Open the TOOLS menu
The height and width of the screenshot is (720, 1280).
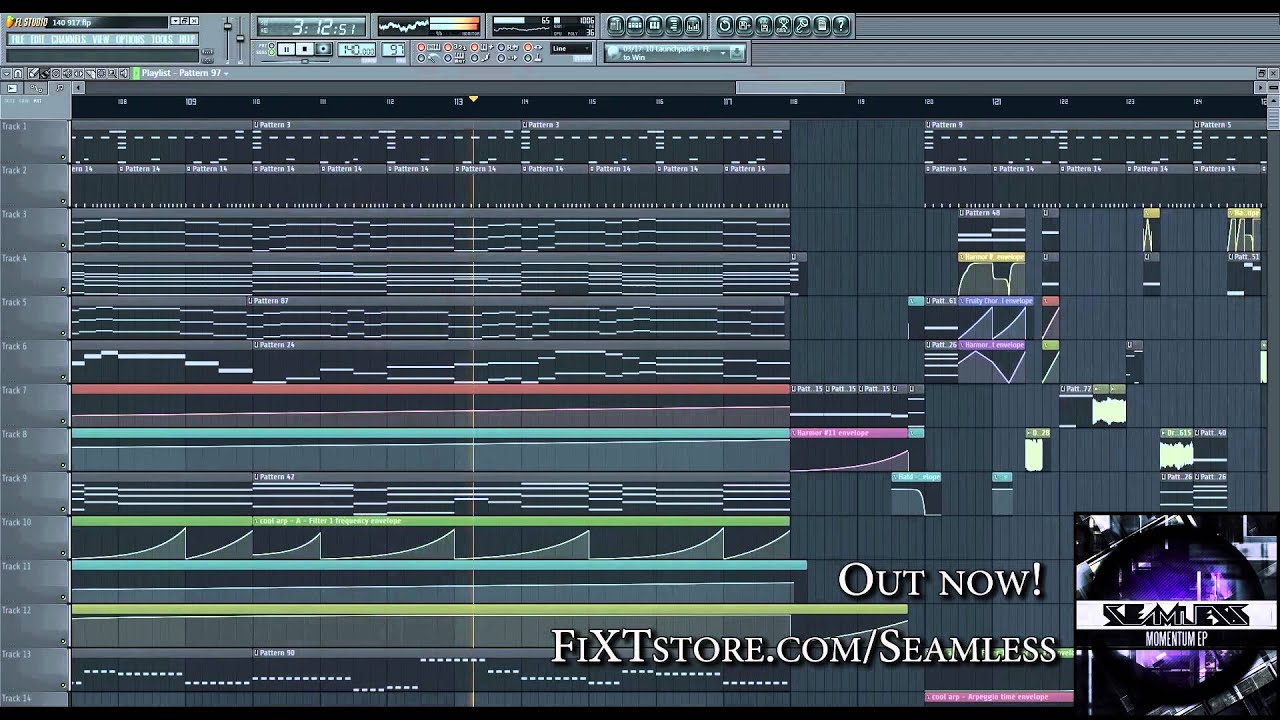[x=162, y=39]
